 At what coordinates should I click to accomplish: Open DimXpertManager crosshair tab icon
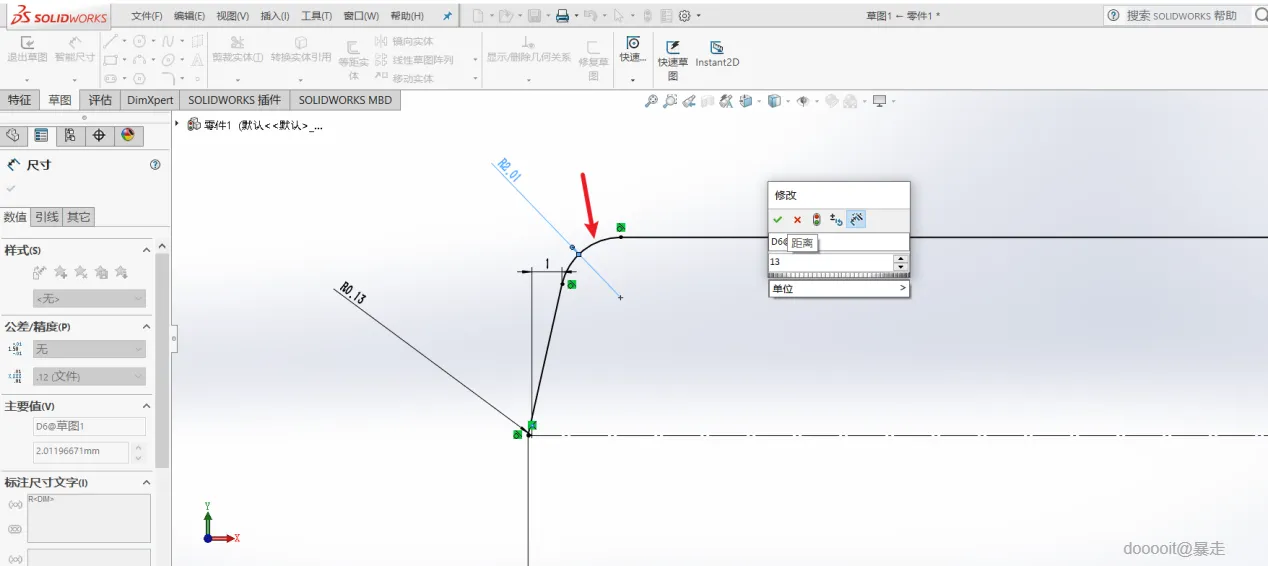pyautogui.click(x=98, y=135)
